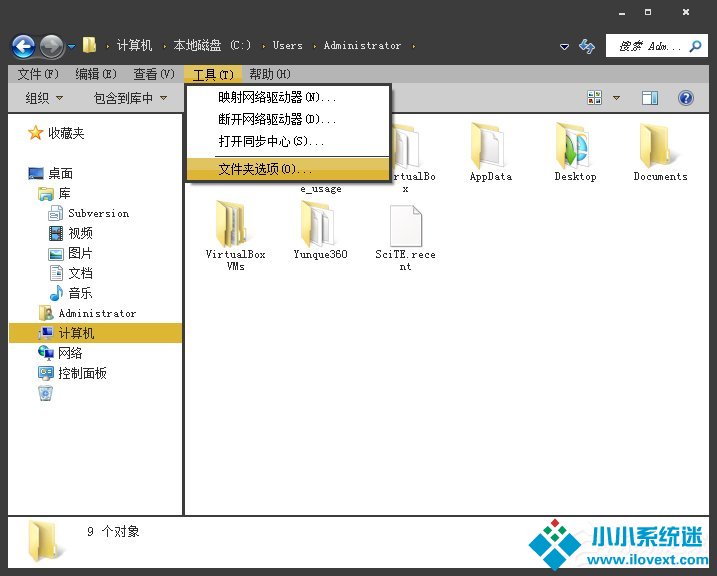Viewport: 717px width, 576px height.
Task: Navigate to 本地磁盘 (C:) in address path
Action: click(212, 45)
